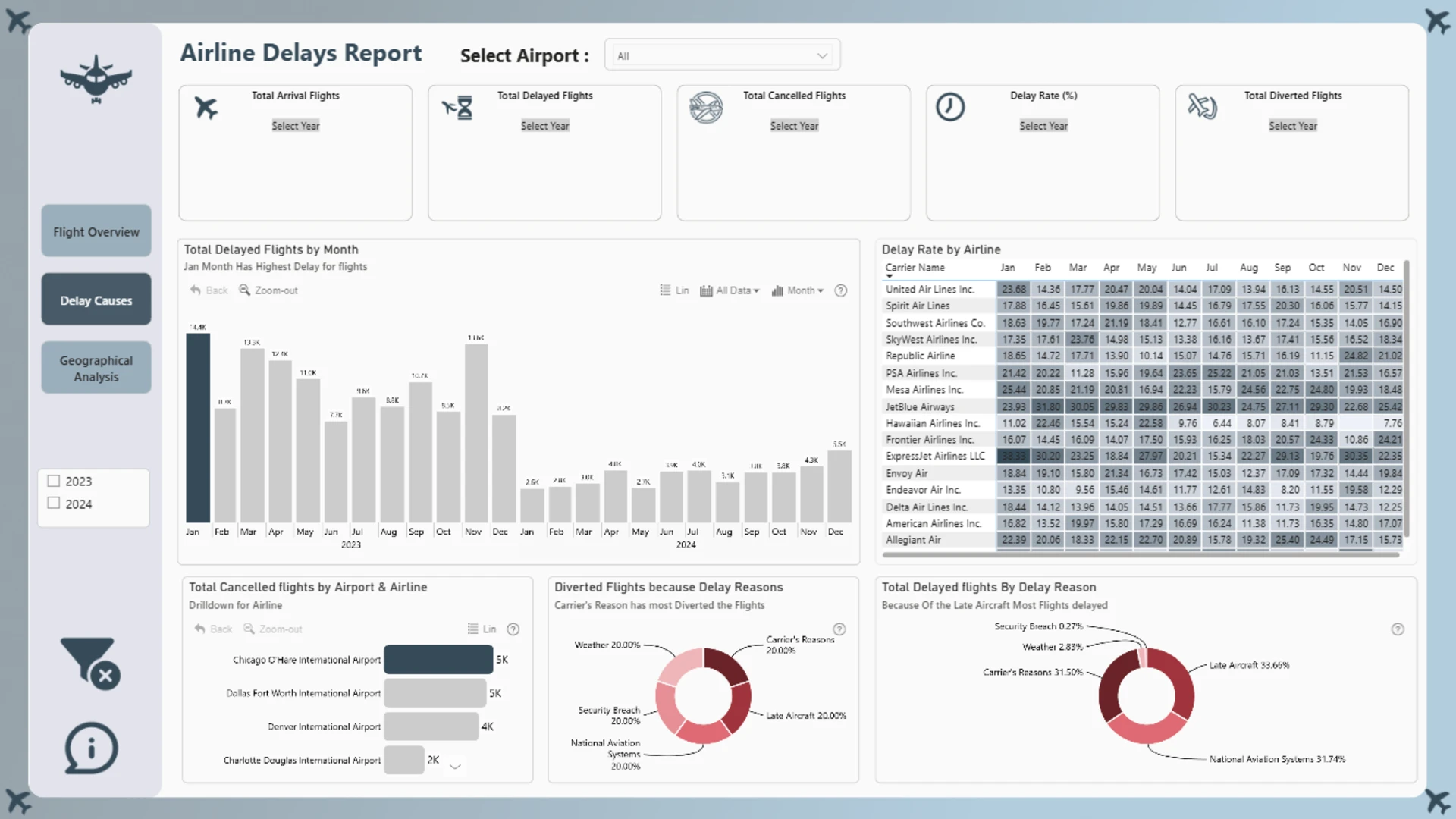Screen dimensions: 1456x819
Task: Zoom out the Delayed Flights by Month chart
Action: [268, 290]
